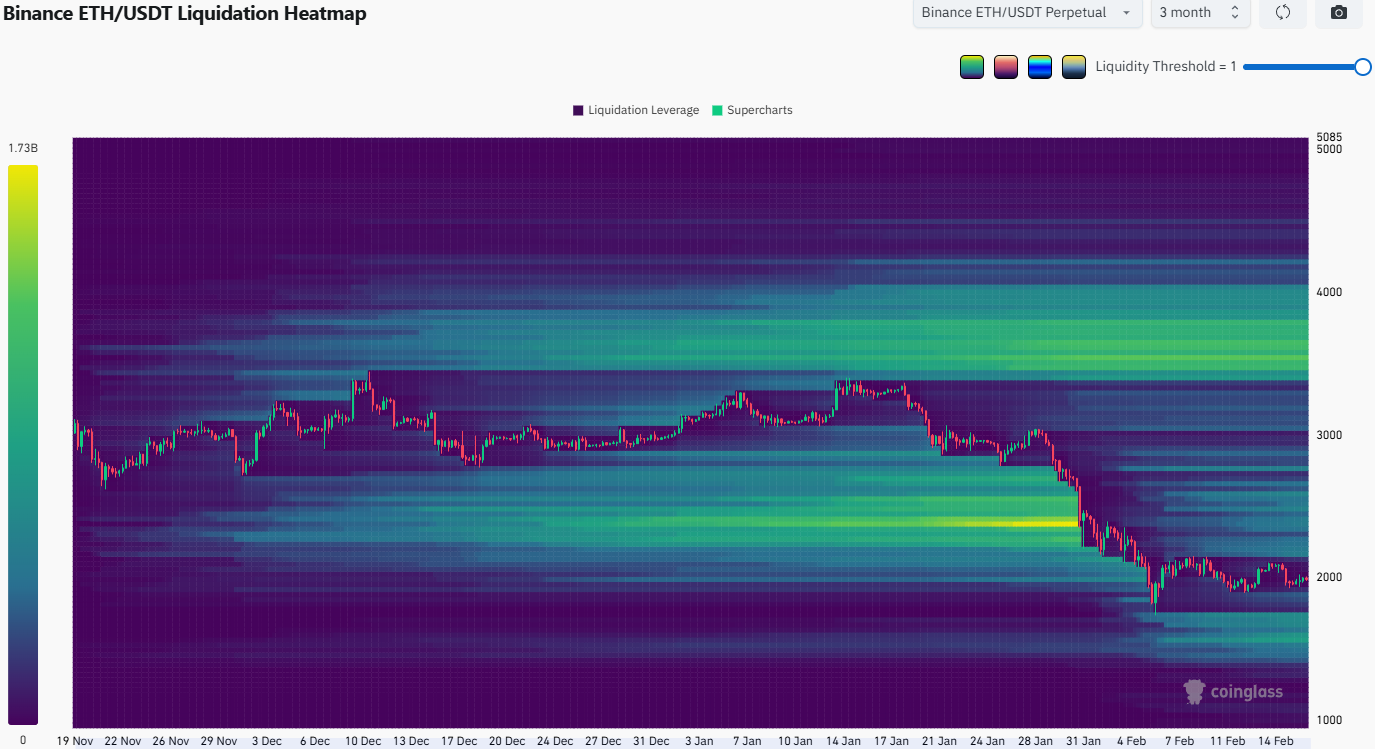Viewport: 1375px width, 749px height.
Task: Click the Liquidity Threshold slider handle
Action: [x=1362, y=67]
